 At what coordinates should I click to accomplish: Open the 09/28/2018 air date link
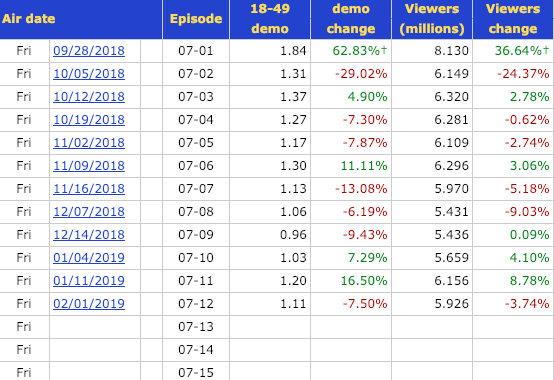pyautogui.click(x=89, y=51)
